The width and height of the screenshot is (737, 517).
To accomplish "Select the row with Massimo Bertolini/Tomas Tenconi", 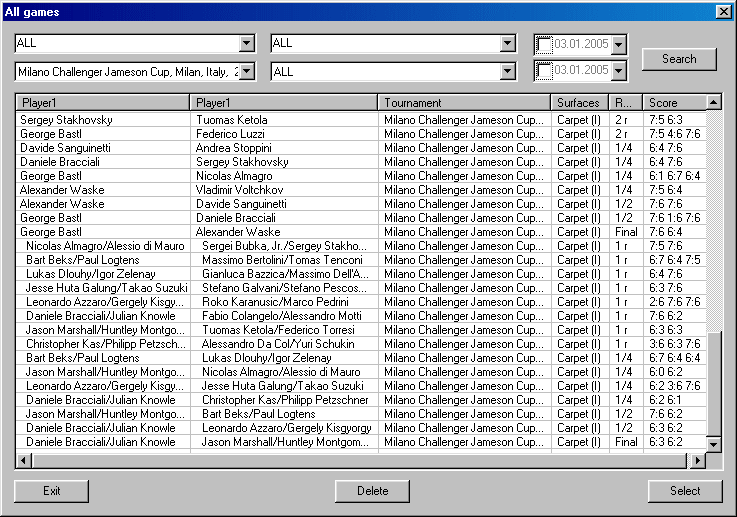I will pyautogui.click(x=361, y=260).
